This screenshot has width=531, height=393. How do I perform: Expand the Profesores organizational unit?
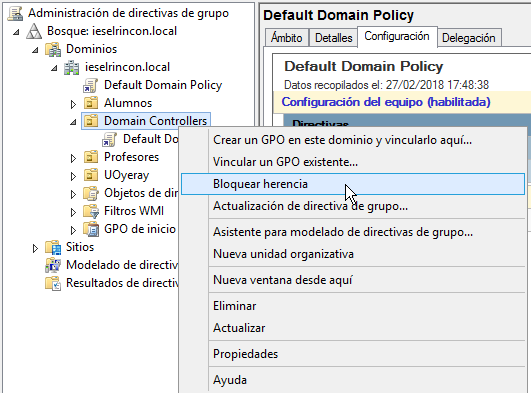tap(73, 158)
